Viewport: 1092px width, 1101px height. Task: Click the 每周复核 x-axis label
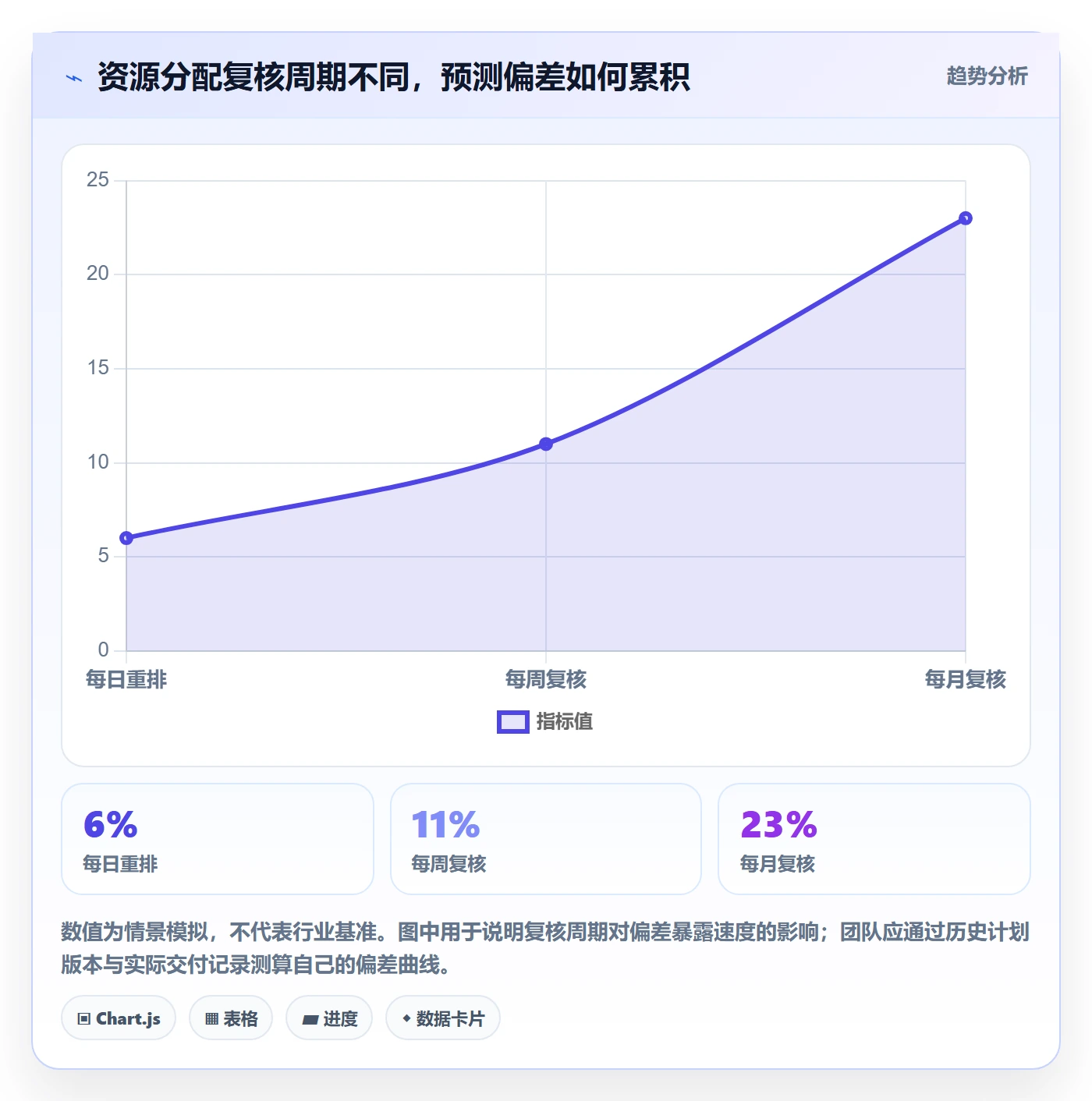546,679
